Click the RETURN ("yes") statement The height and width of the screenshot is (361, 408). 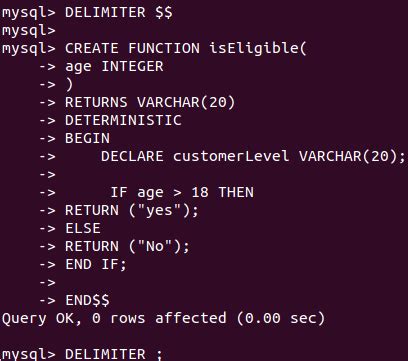(132, 210)
